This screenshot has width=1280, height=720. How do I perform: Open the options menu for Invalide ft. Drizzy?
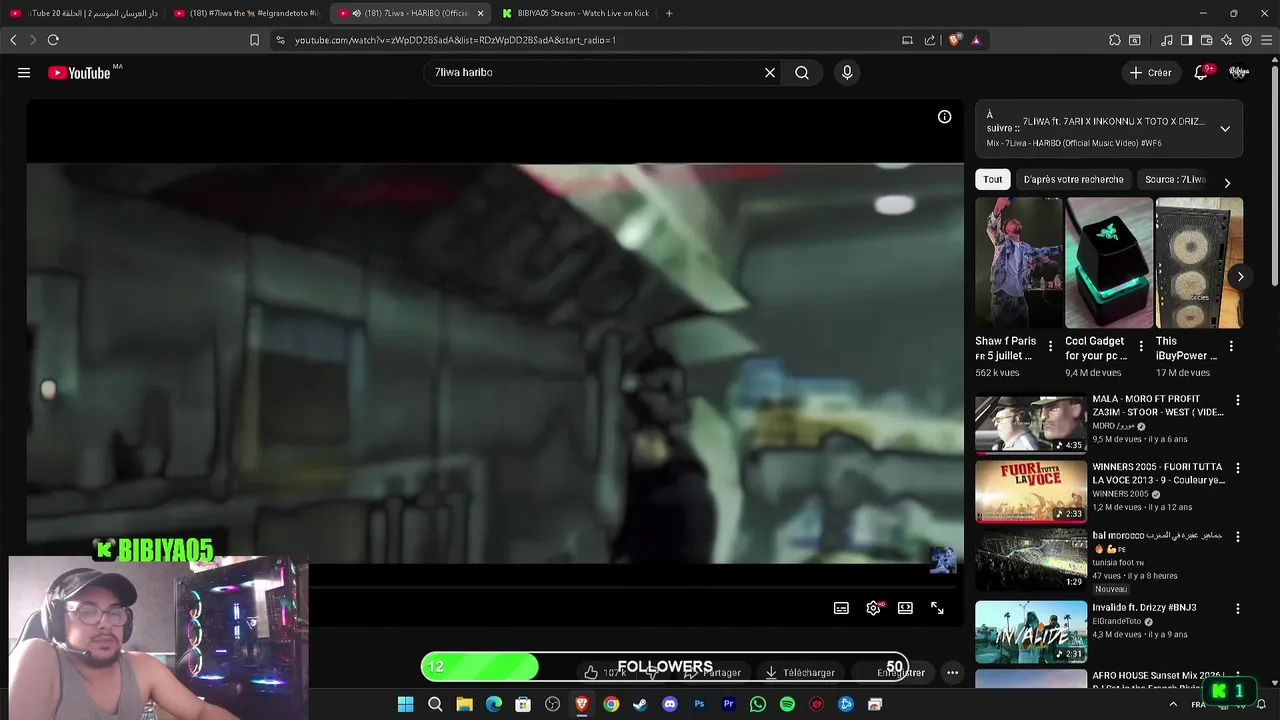click(1238, 609)
